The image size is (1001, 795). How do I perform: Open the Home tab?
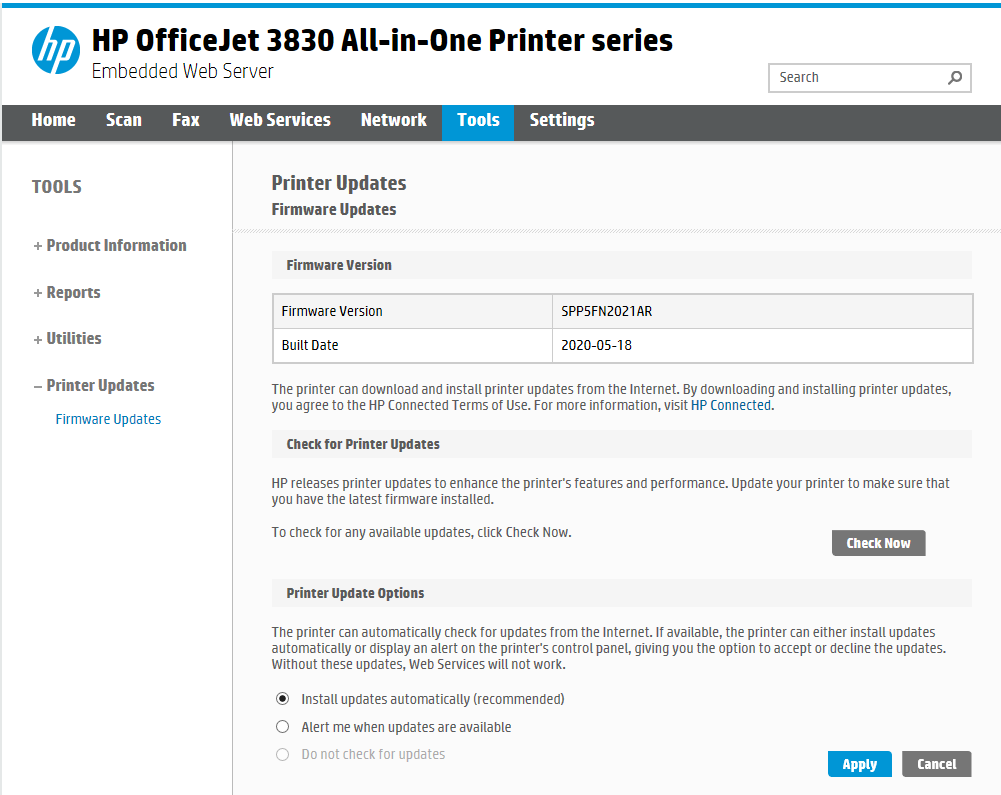tap(53, 120)
